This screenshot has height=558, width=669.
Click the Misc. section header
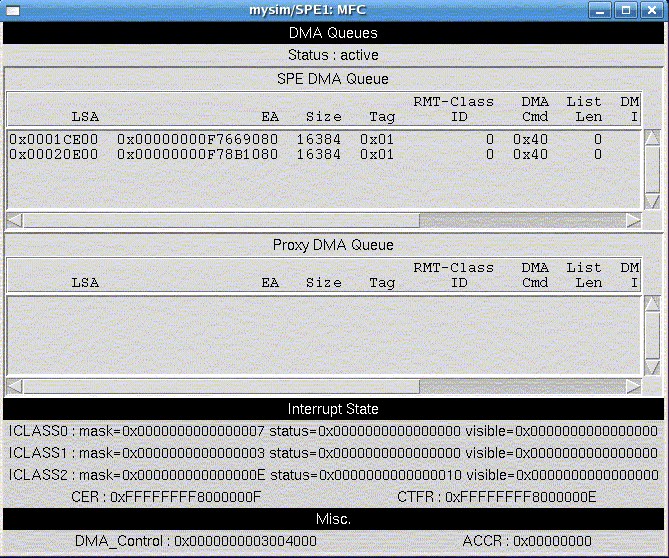(x=333, y=519)
